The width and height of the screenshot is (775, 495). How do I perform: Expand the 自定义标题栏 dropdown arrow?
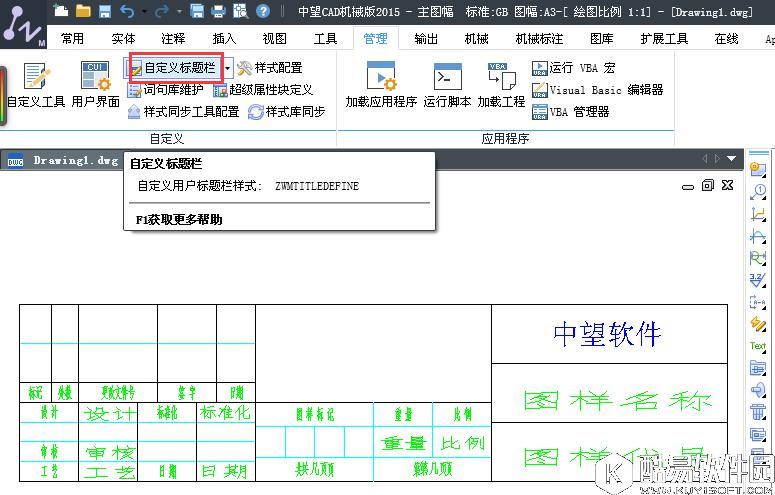(x=227, y=68)
